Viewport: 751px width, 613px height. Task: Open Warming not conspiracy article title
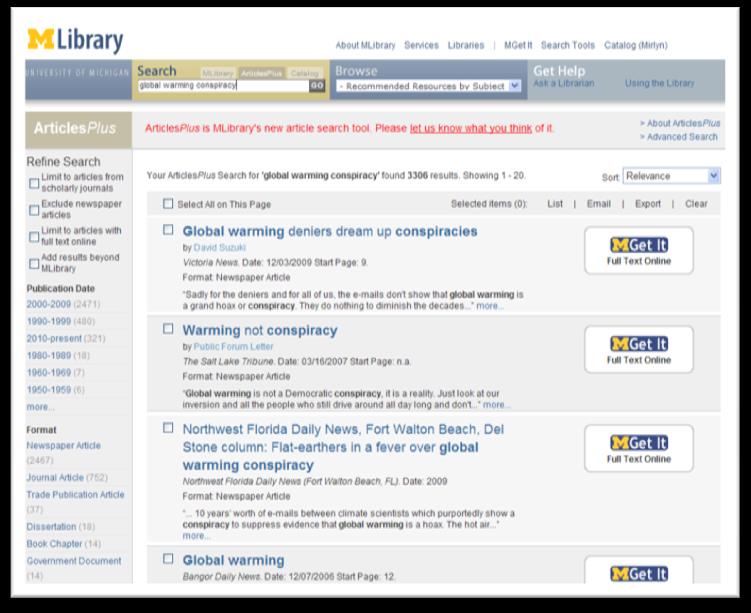pyautogui.click(x=260, y=330)
